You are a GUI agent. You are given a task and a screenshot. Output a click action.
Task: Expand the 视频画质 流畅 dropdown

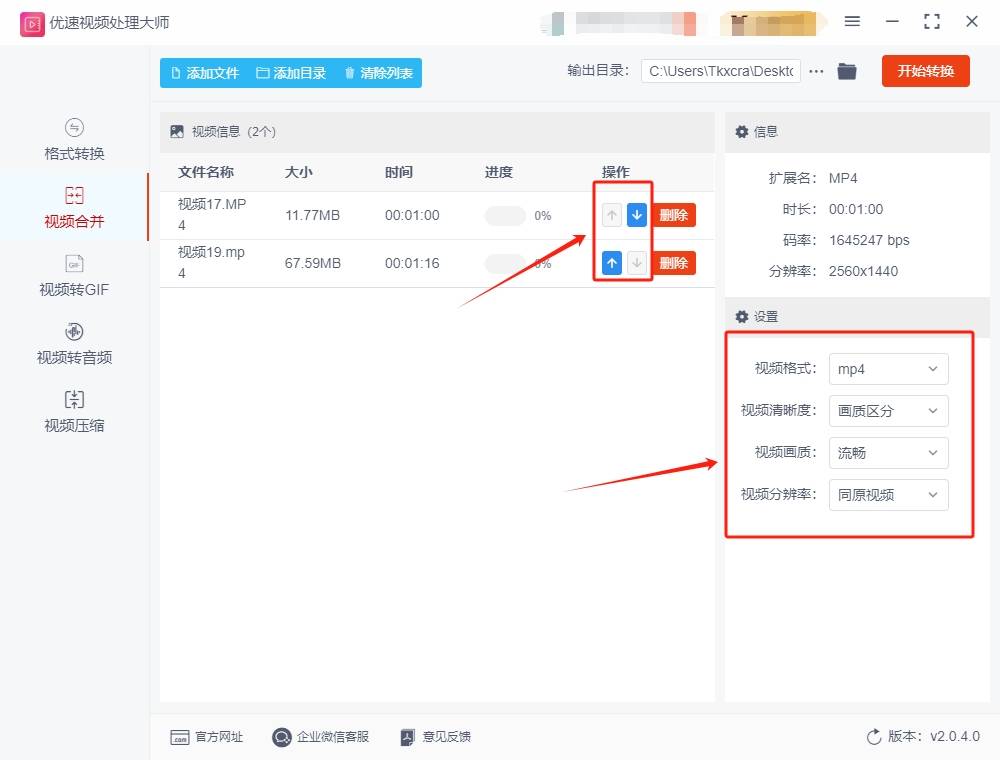tap(888, 453)
